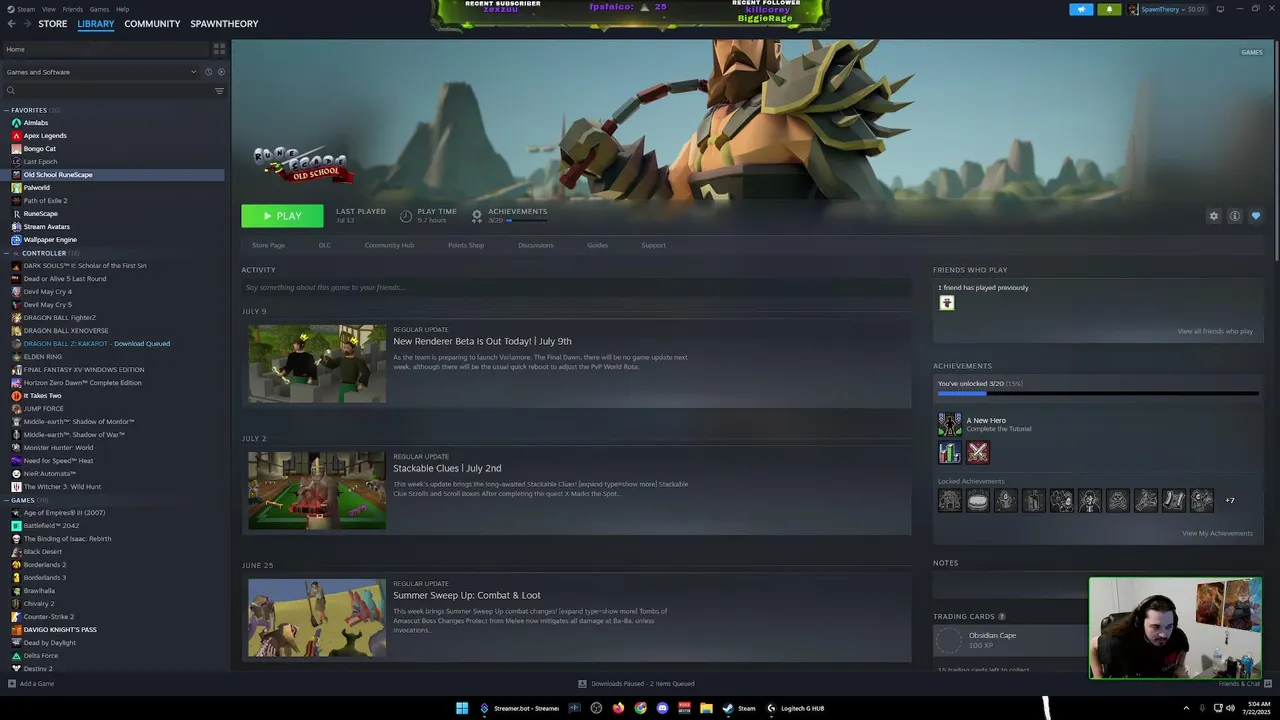Screen dimensions: 1280x720
Task: Click the A New Hero achievement icon
Action: pos(949,424)
